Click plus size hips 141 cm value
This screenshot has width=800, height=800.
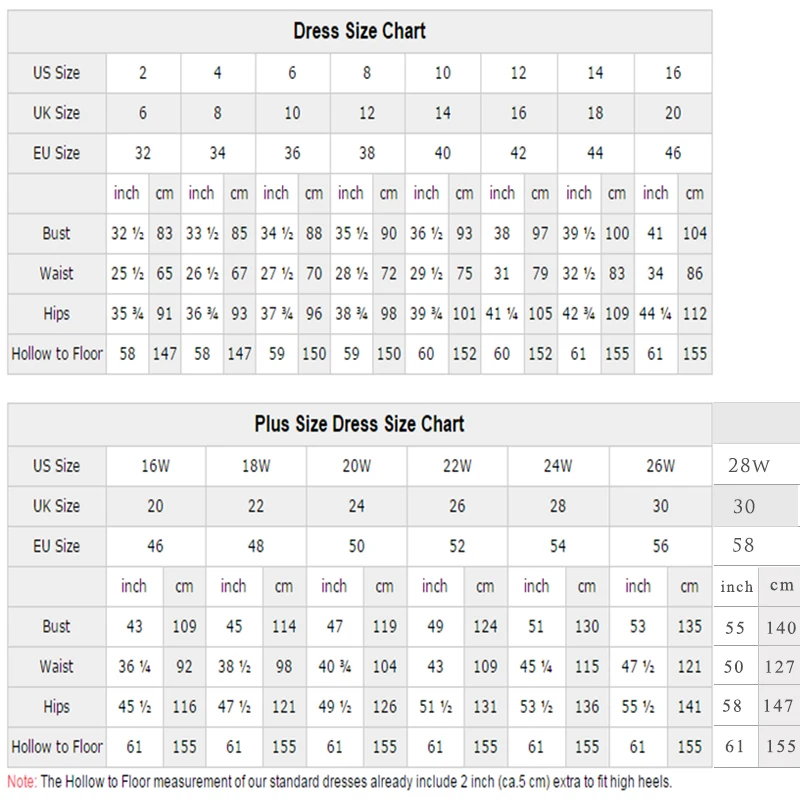point(689,707)
